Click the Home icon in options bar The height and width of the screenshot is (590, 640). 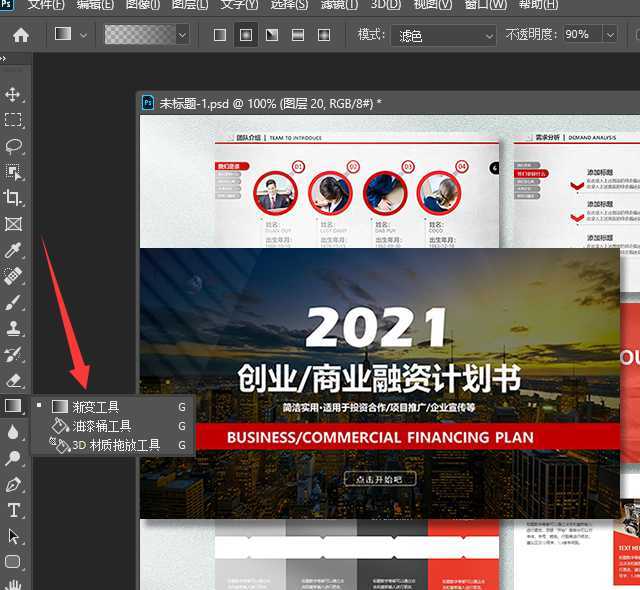click(x=21, y=35)
